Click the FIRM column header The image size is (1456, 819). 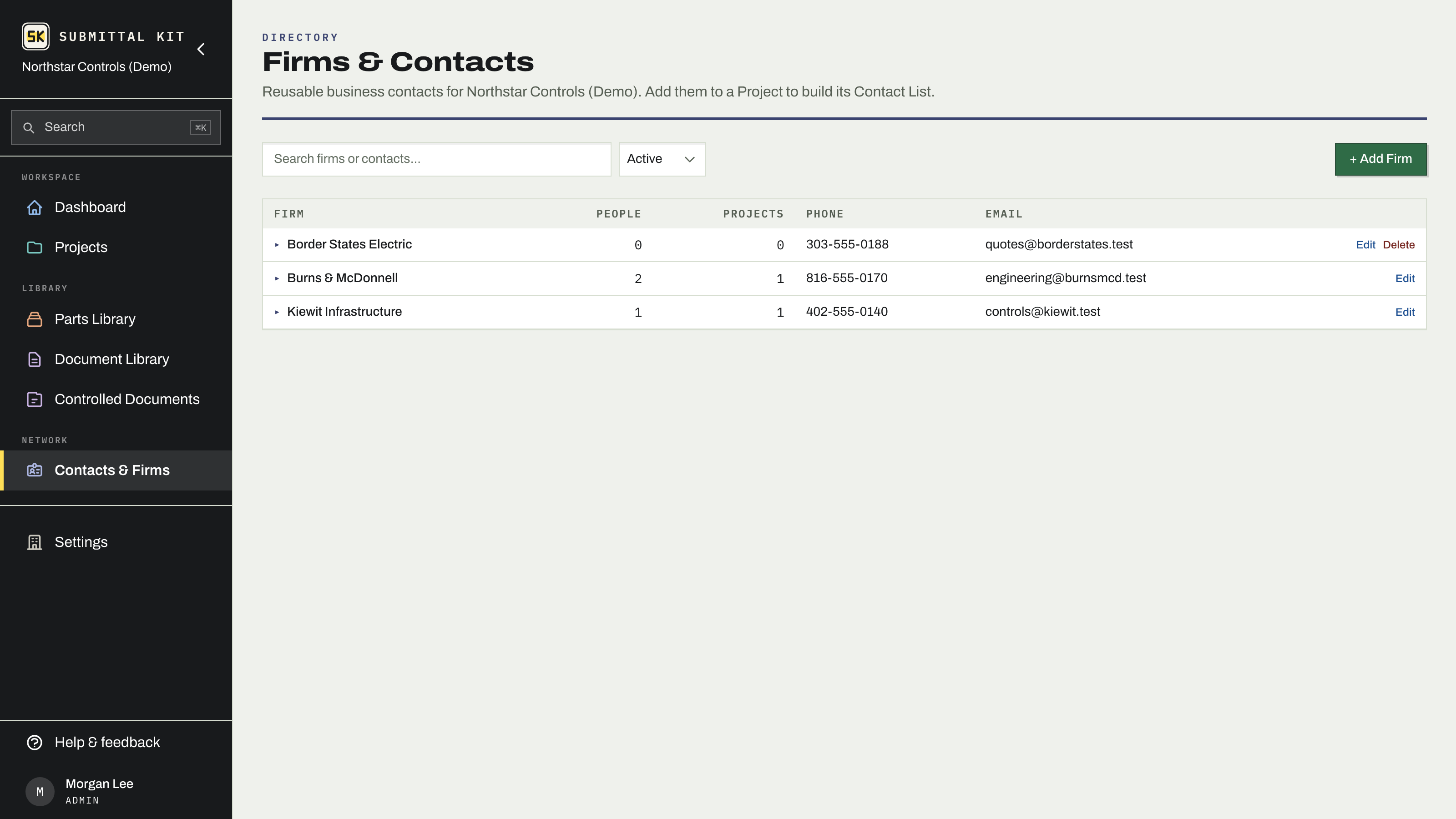289,214
